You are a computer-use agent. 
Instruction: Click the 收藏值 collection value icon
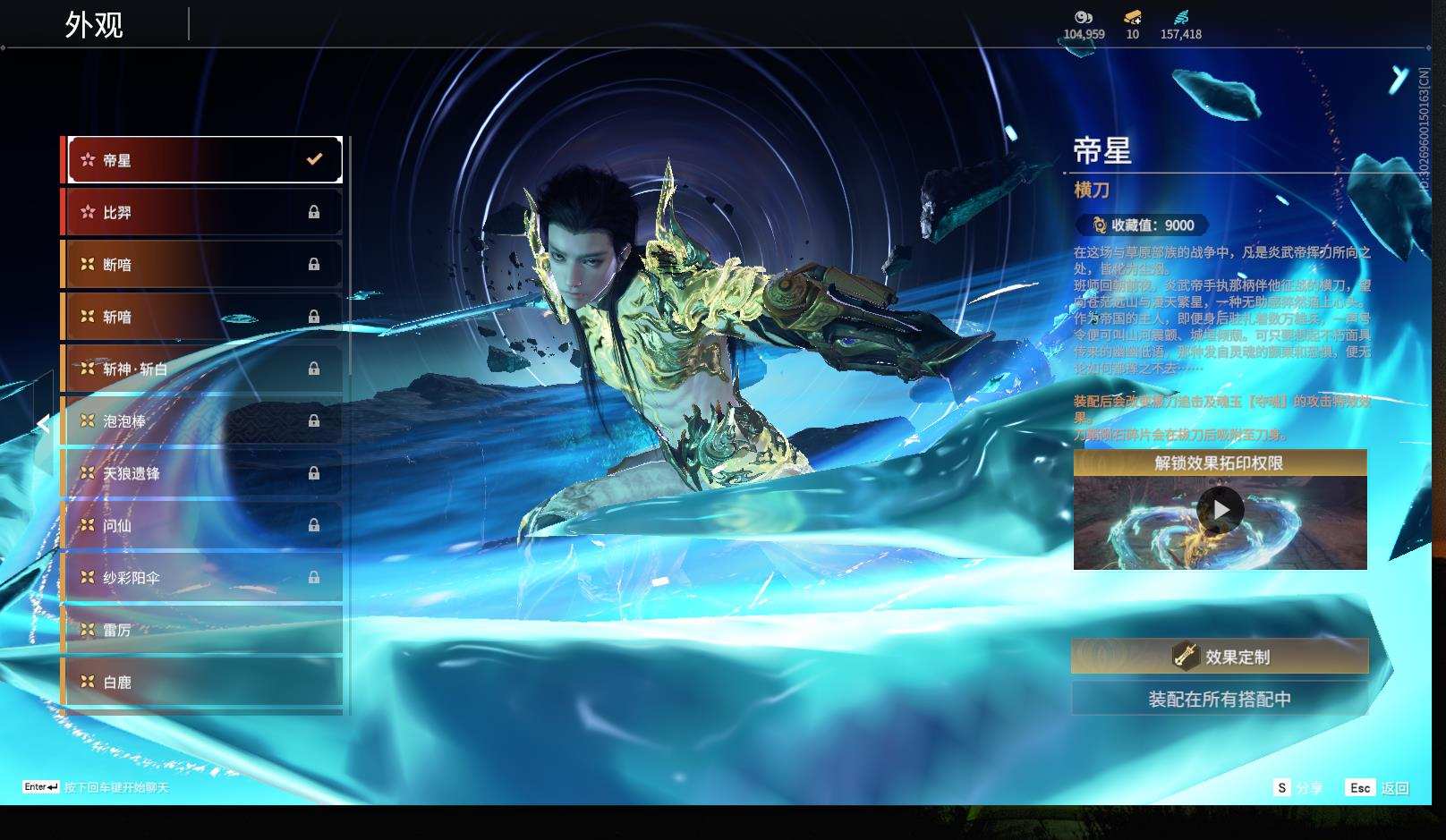1100,225
